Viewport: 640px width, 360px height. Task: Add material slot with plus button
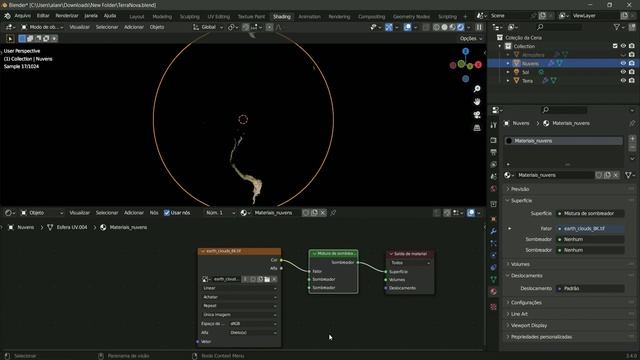632,139
